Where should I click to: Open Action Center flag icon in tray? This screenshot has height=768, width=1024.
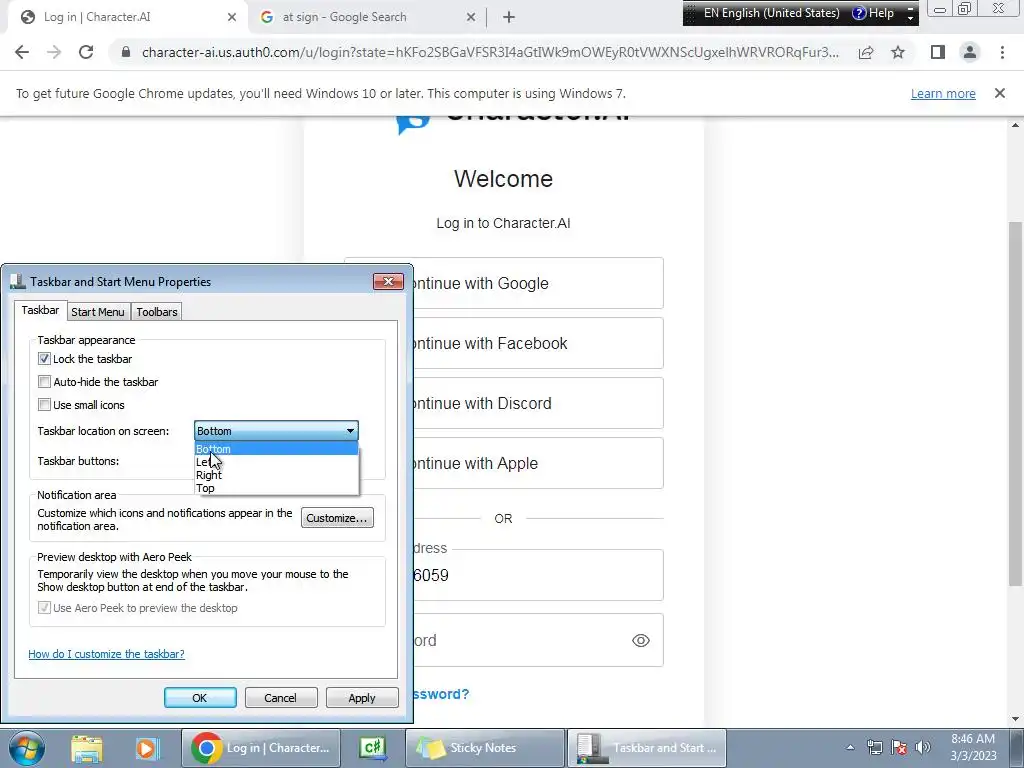coord(899,748)
